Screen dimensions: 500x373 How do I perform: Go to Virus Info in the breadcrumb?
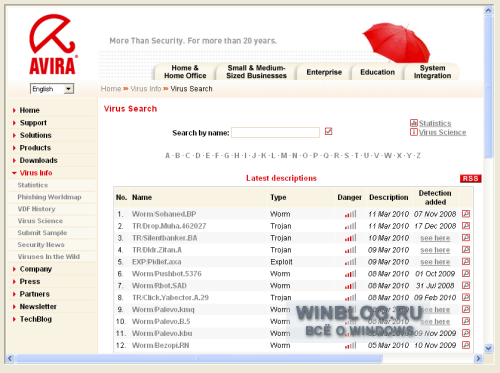[x=146, y=89]
